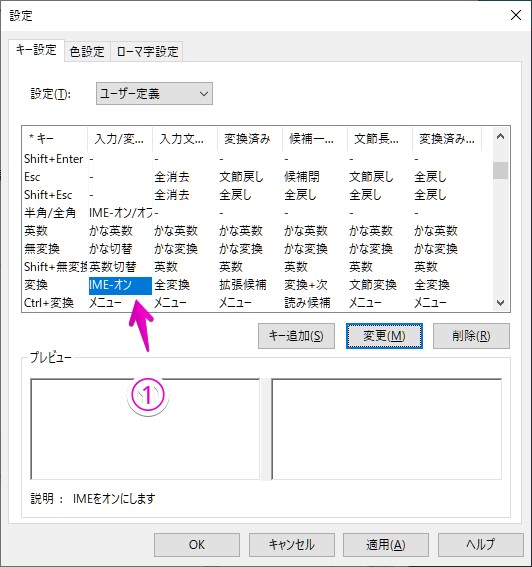
Task: Click the 変換済み column header
Action: 250,138
